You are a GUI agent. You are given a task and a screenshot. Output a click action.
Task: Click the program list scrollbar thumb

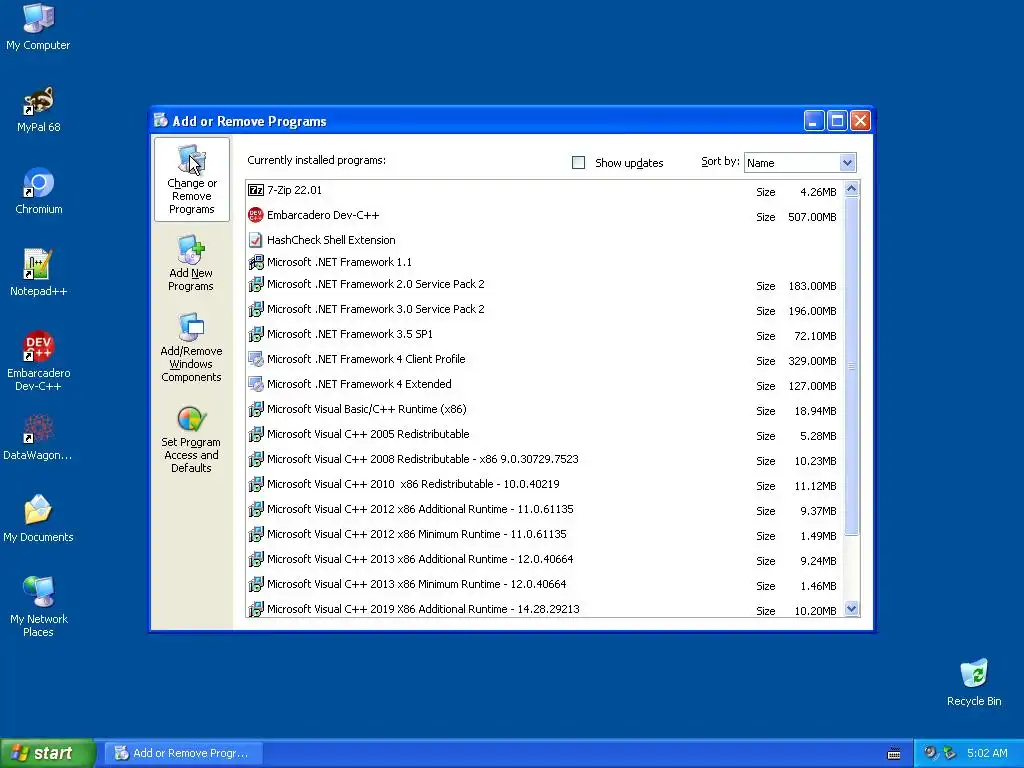click(851, 366)
